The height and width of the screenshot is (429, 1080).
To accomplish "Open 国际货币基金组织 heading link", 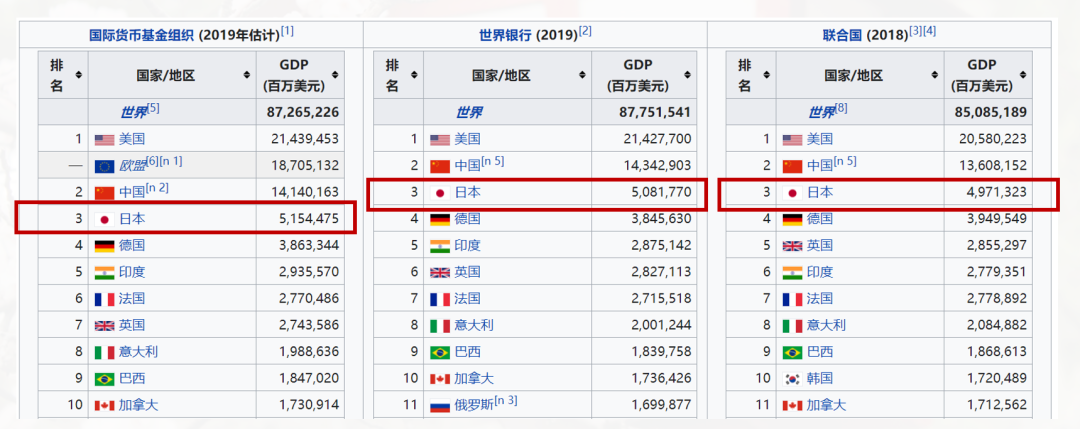I will click(x=143, y=34).
